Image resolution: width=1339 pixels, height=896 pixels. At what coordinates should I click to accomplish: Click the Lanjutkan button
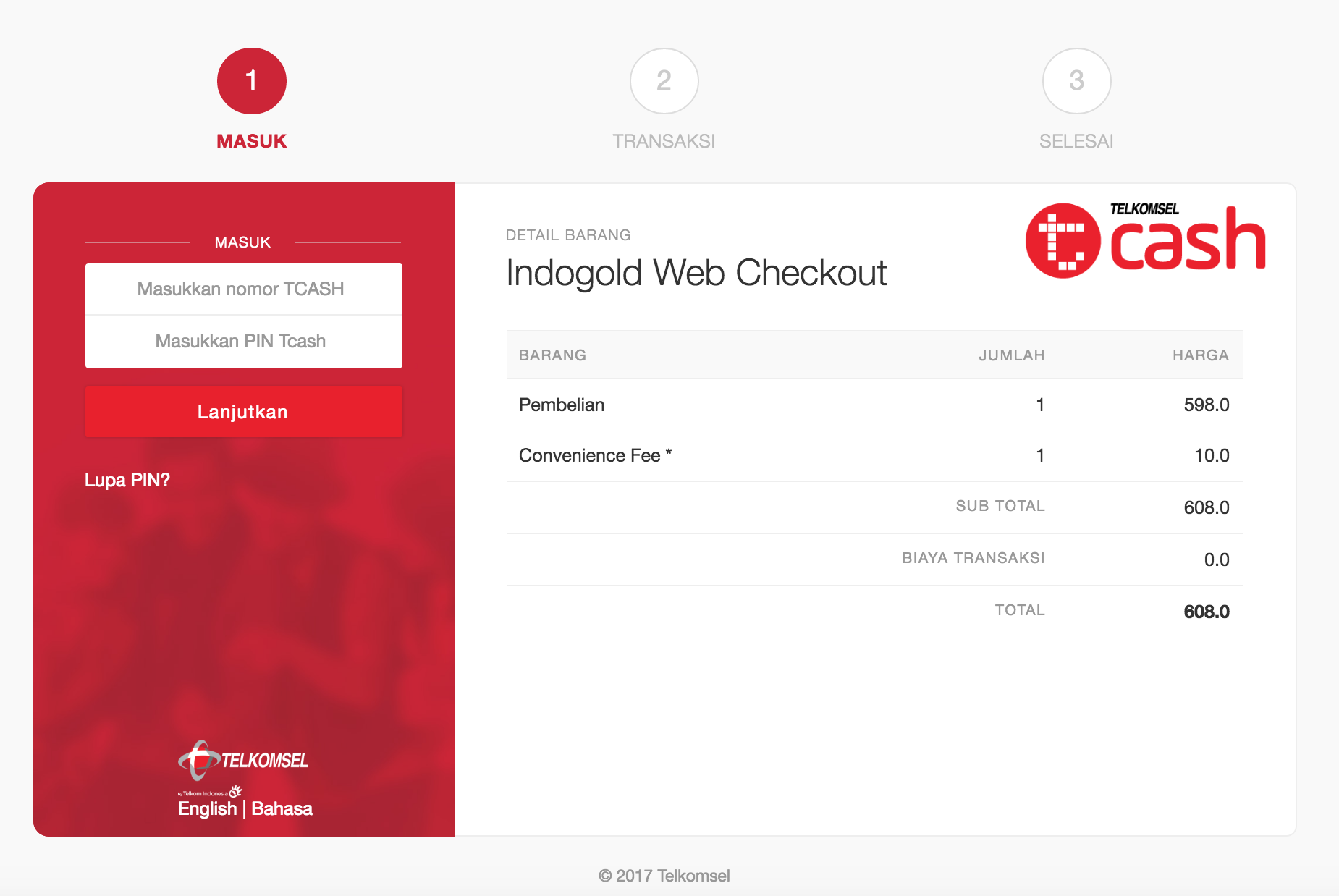pyautogui.click(x=244, y=412)
